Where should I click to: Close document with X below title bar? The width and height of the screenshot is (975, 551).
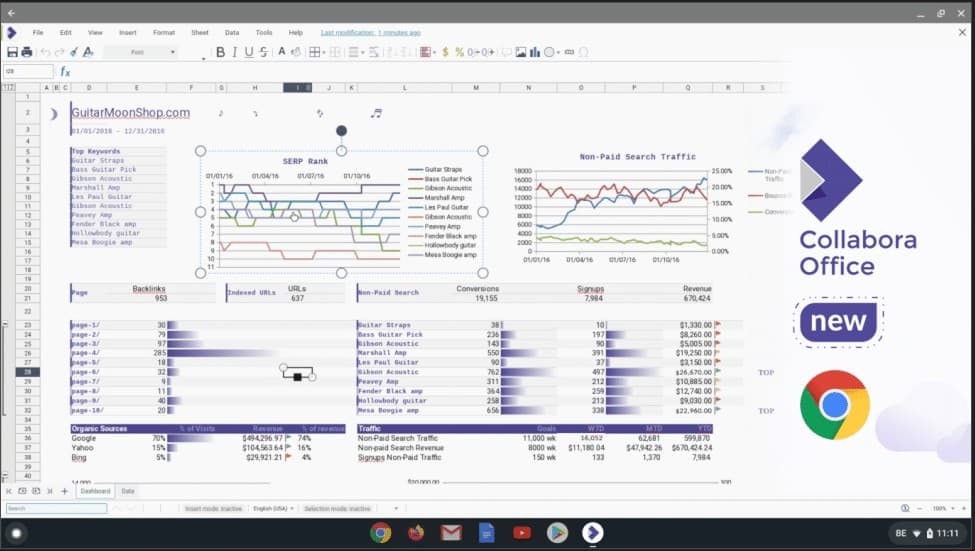point(962,32)
